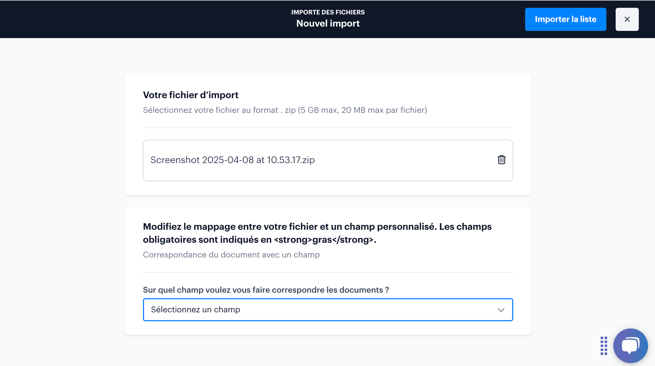Open the chat support bubble
The height and width of the screenshot is (366, 655).
coord(630,346)
